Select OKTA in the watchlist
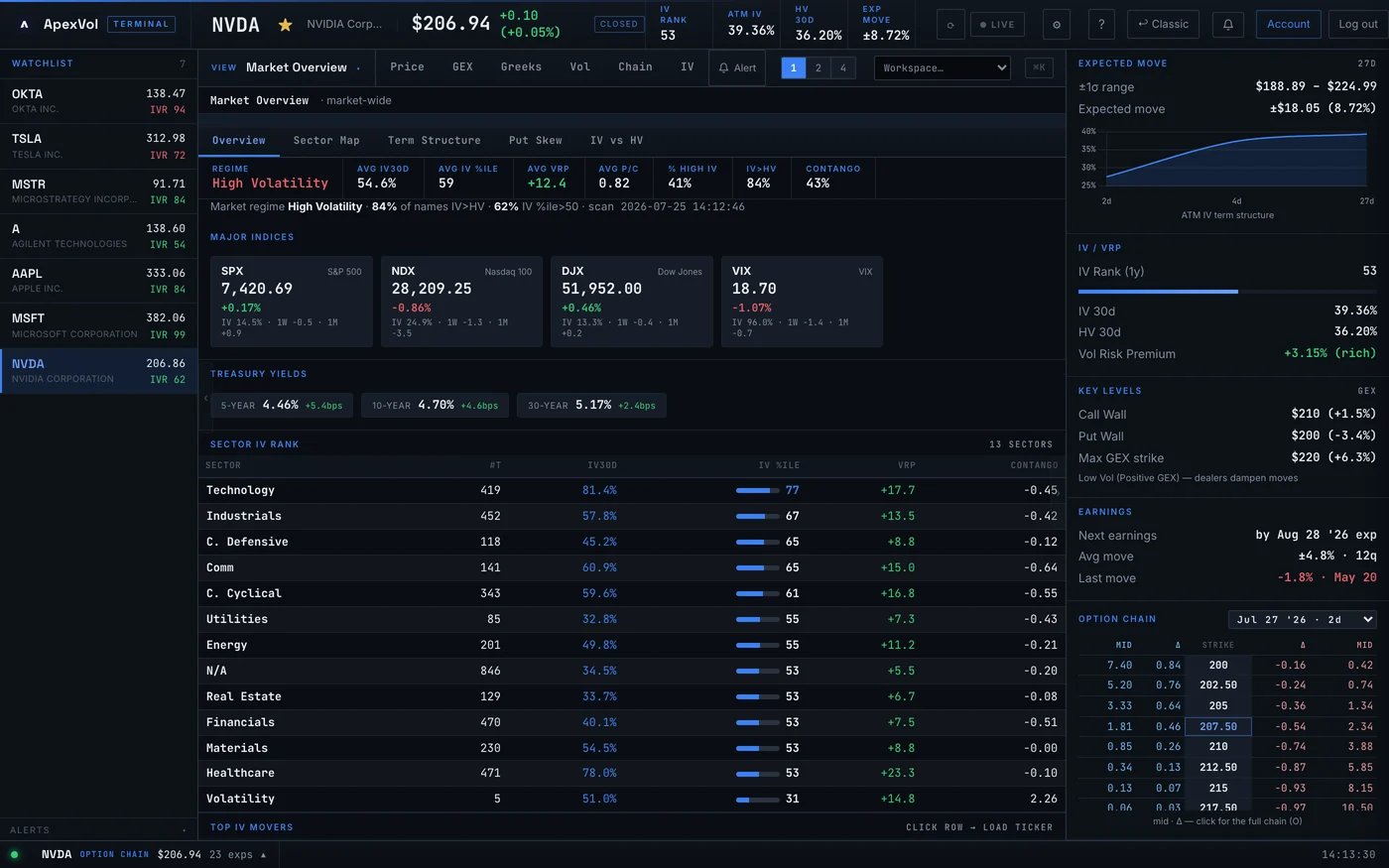1389x868 pixels. point(98,101)
